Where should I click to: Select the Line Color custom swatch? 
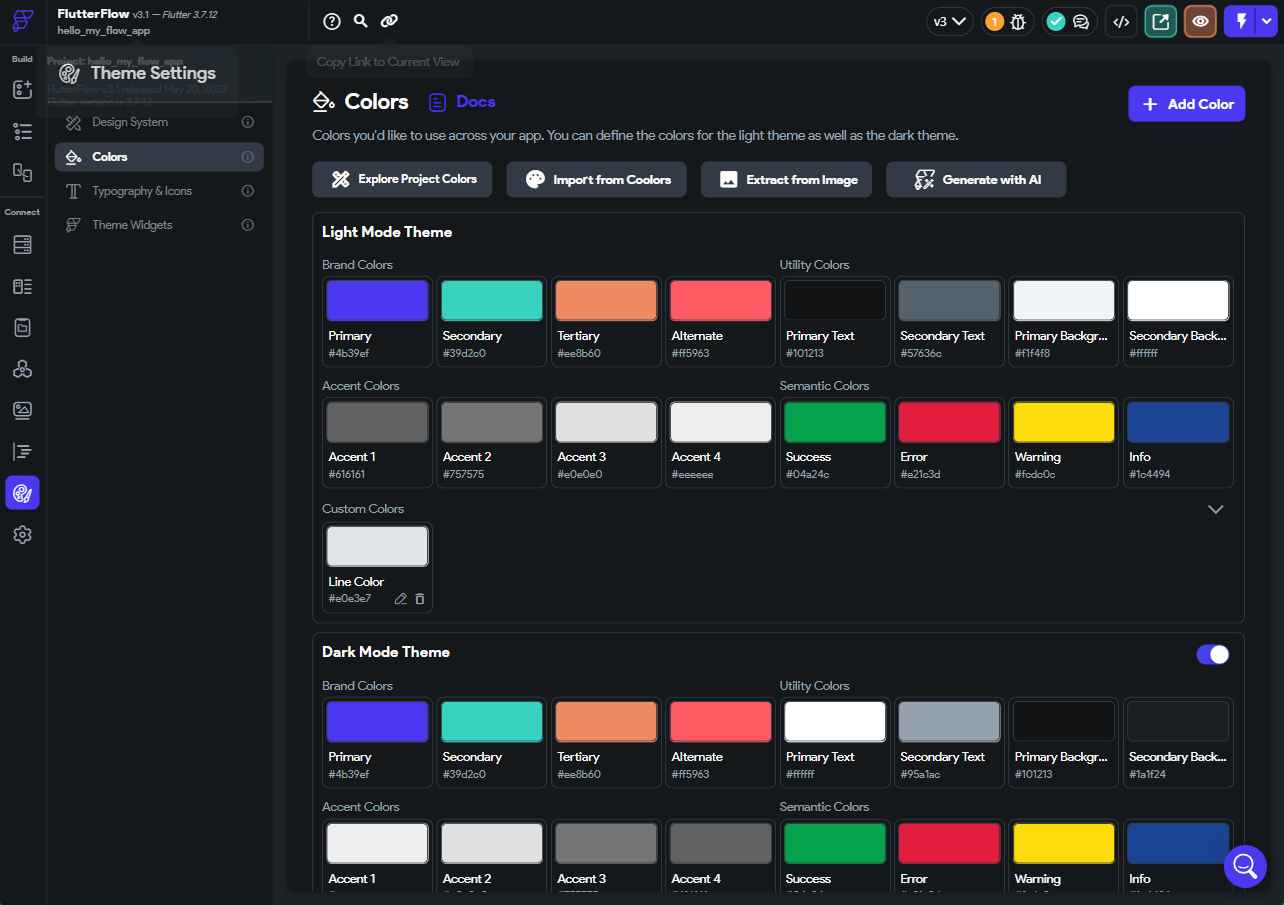[377, 546]
